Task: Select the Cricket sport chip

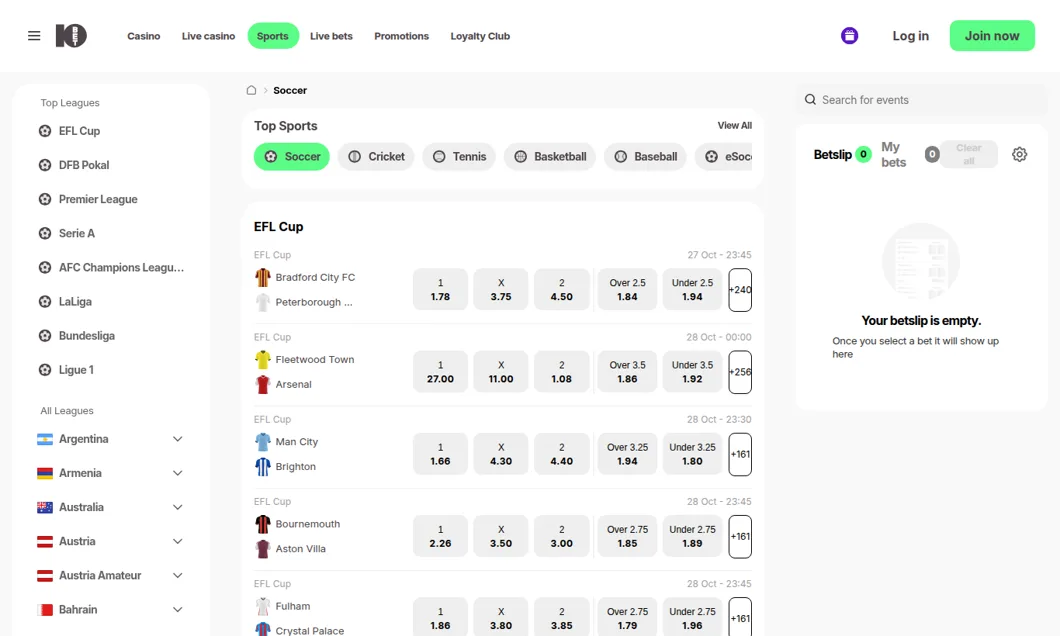Action: click(376, 157)
